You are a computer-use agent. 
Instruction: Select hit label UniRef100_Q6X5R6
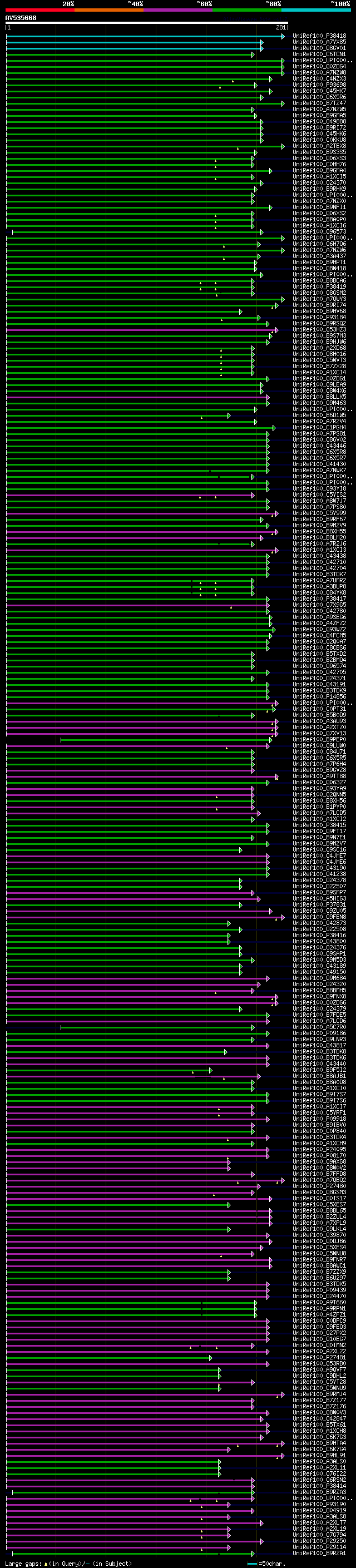click(319, 97)
